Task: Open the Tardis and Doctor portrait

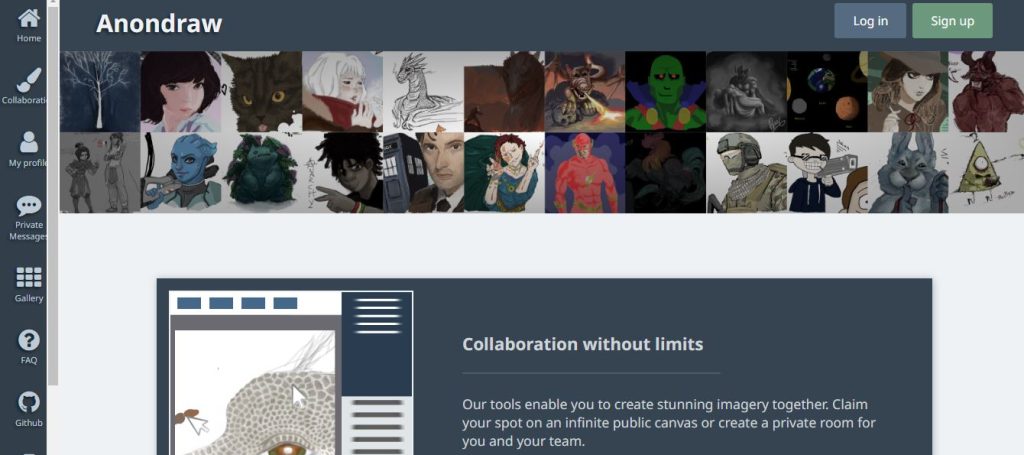Action: point(424,172)
